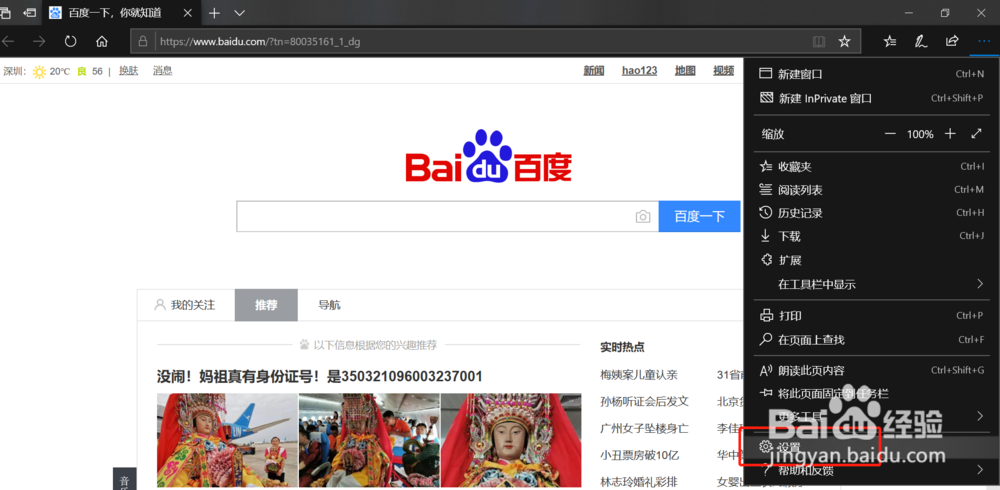The width and height of the screenshot is (1000, 490).
Task: Open the Mazu statue airport thumbnail
Action: coord(227,440)
